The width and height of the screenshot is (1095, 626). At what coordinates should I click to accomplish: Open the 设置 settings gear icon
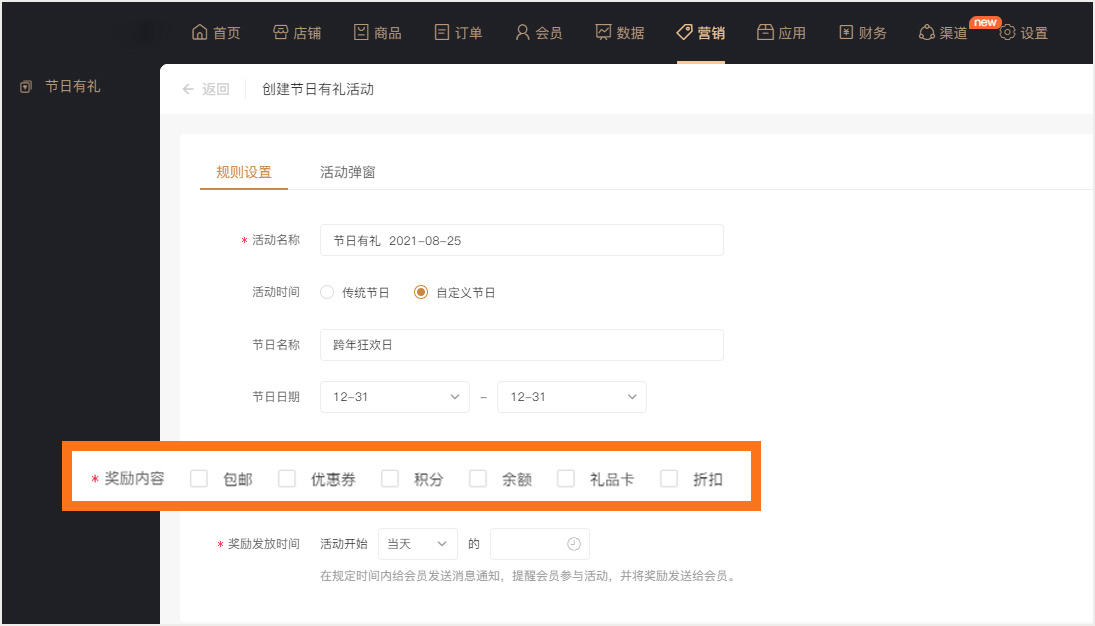coord(1007,32)
